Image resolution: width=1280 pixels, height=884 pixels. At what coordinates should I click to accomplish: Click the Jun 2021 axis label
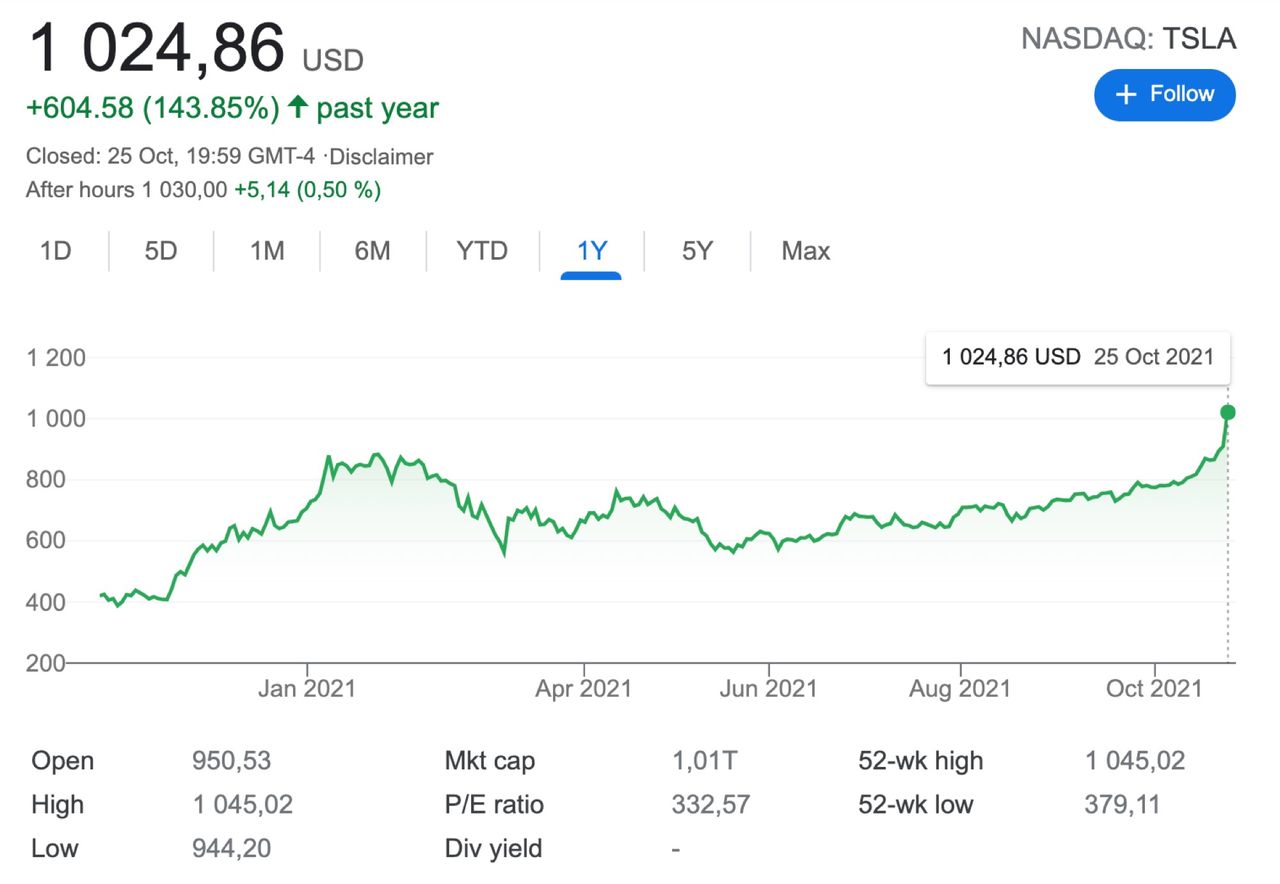point(769,689)
